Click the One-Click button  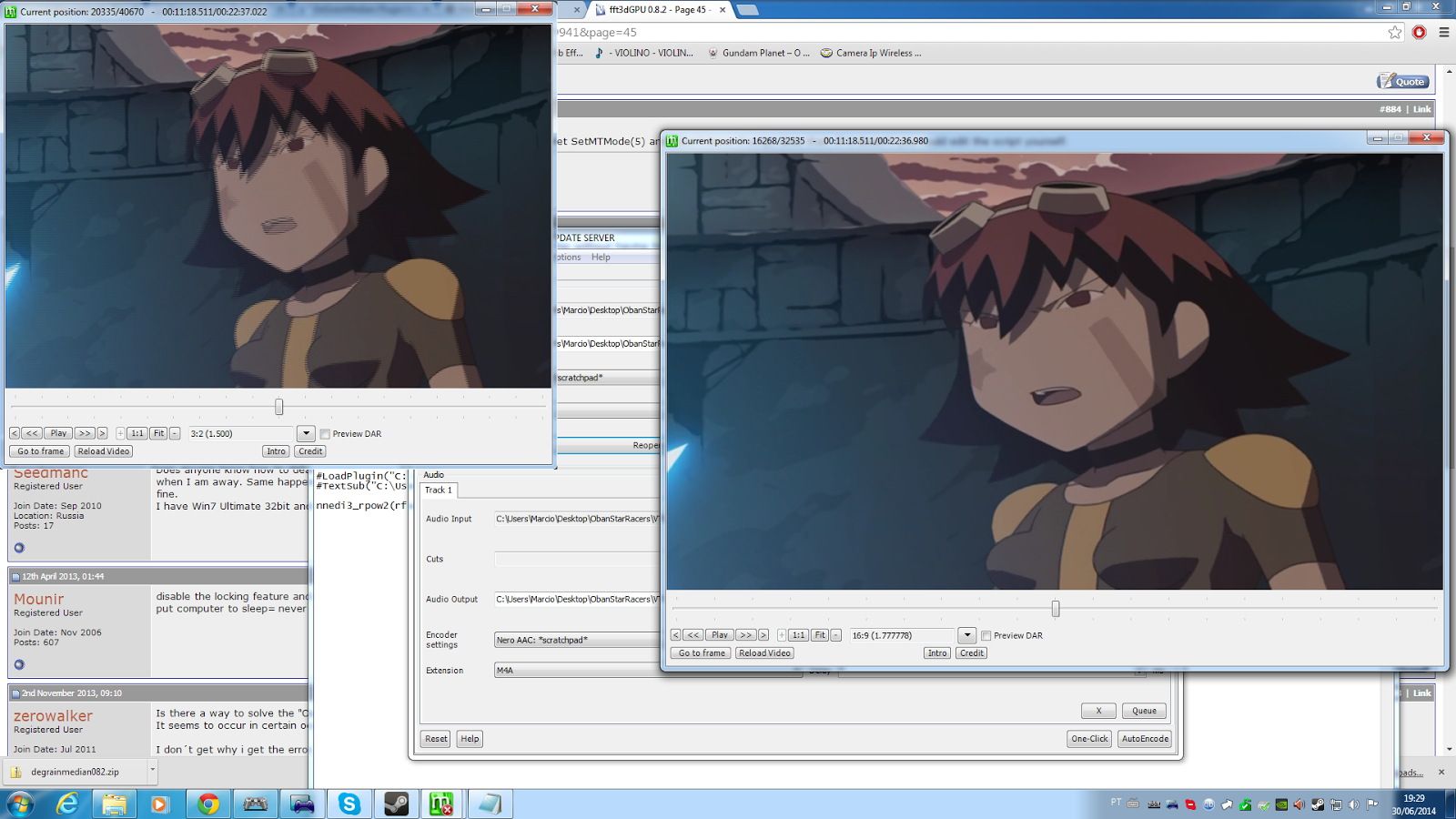tap(1089, 739)
